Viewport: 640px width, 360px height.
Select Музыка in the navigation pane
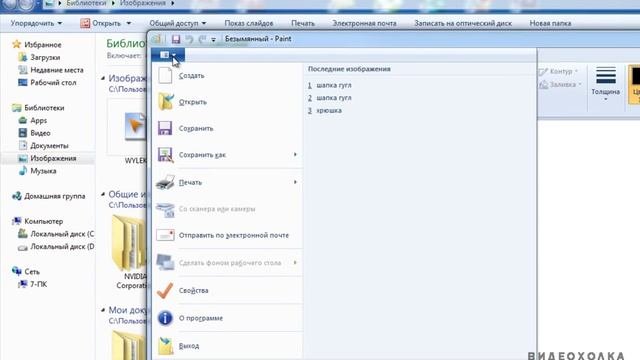coord(43,171)
